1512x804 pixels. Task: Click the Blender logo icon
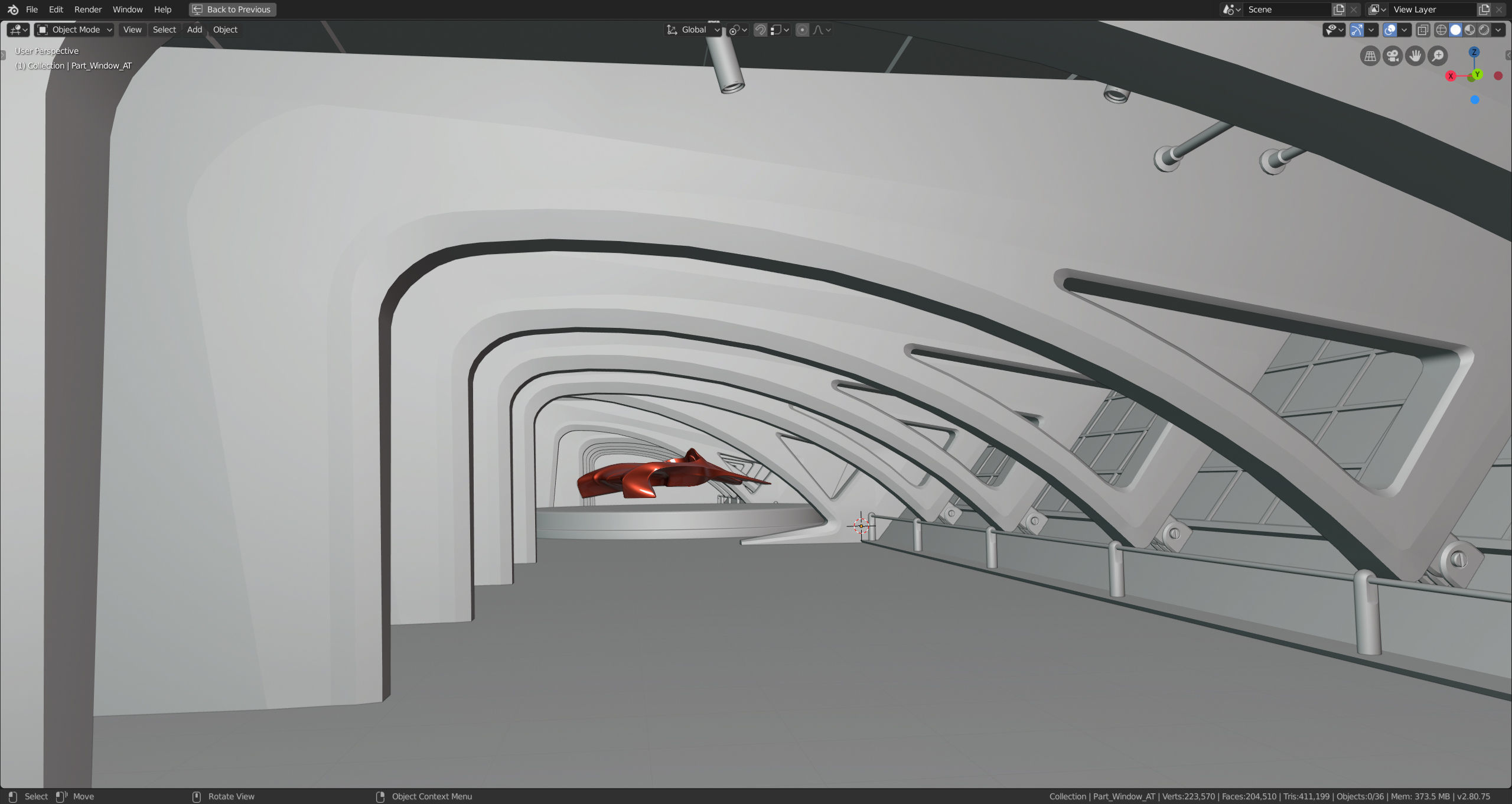[12, 9]
